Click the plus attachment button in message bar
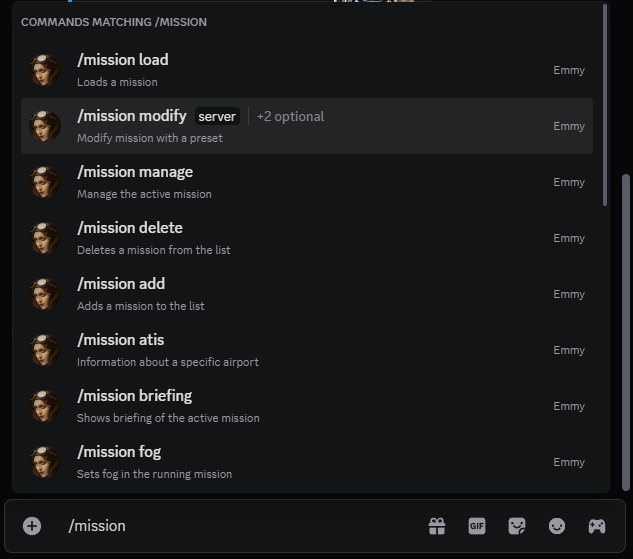 (x=32, y=526)
